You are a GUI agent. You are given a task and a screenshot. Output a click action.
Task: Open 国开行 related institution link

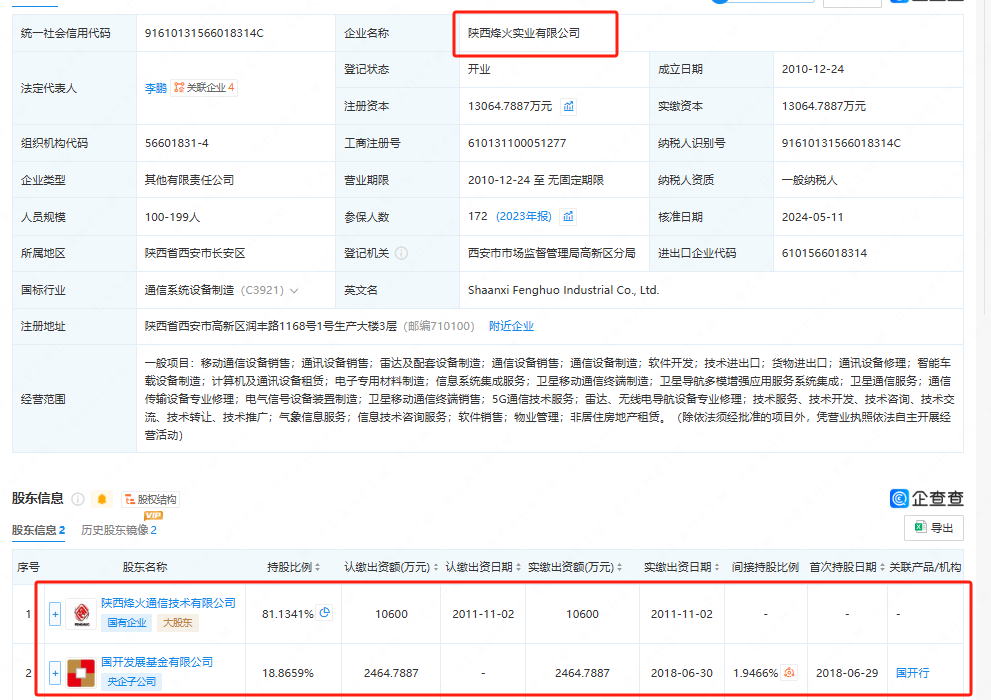pyautogui.click(x=913, y=673)
